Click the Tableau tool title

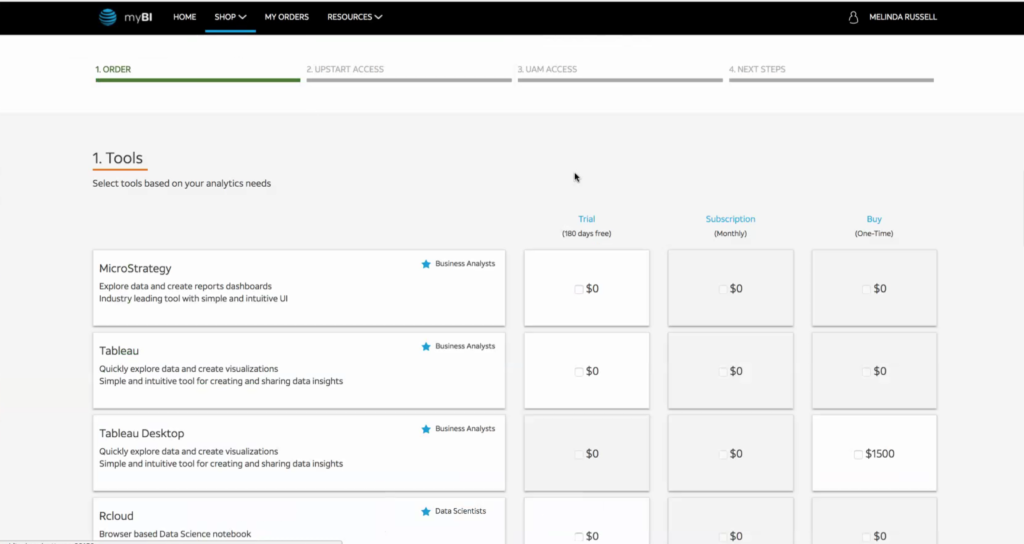click(x=119, y=351)
